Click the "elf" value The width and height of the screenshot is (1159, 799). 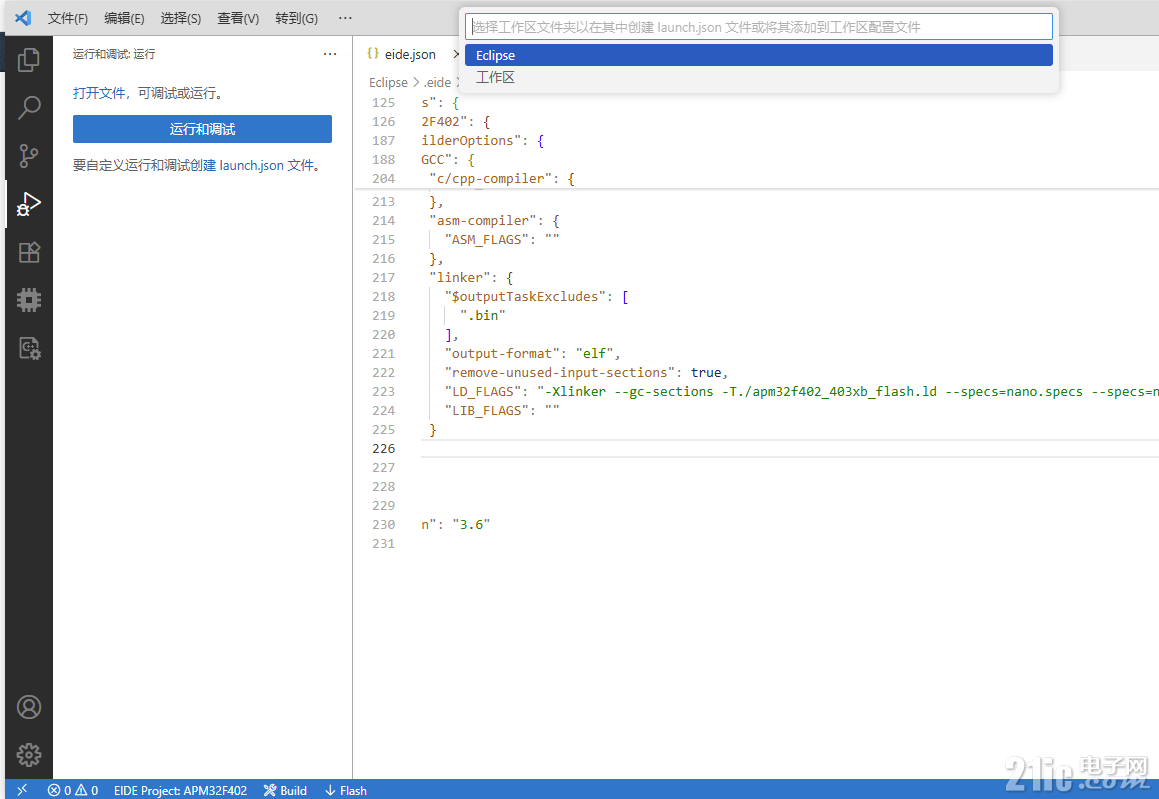(x=594, y=354)
